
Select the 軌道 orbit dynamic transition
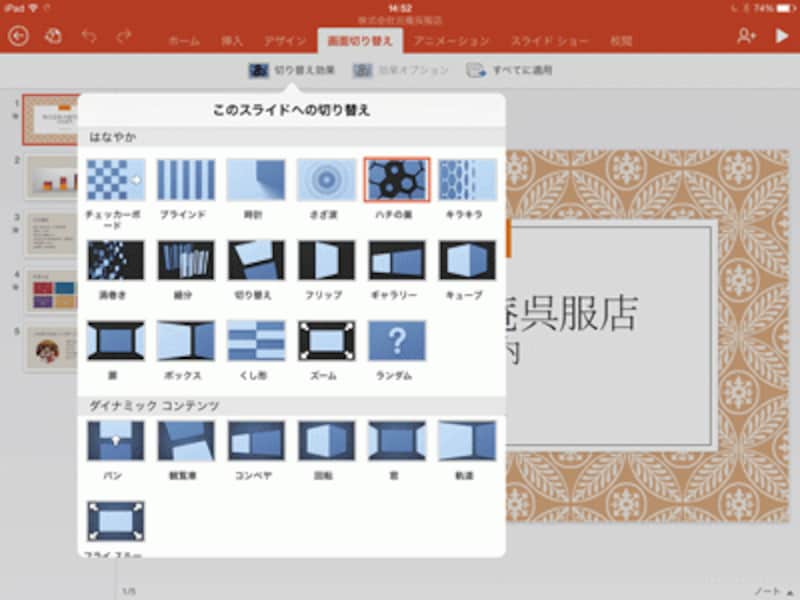(x=467, y=441)
